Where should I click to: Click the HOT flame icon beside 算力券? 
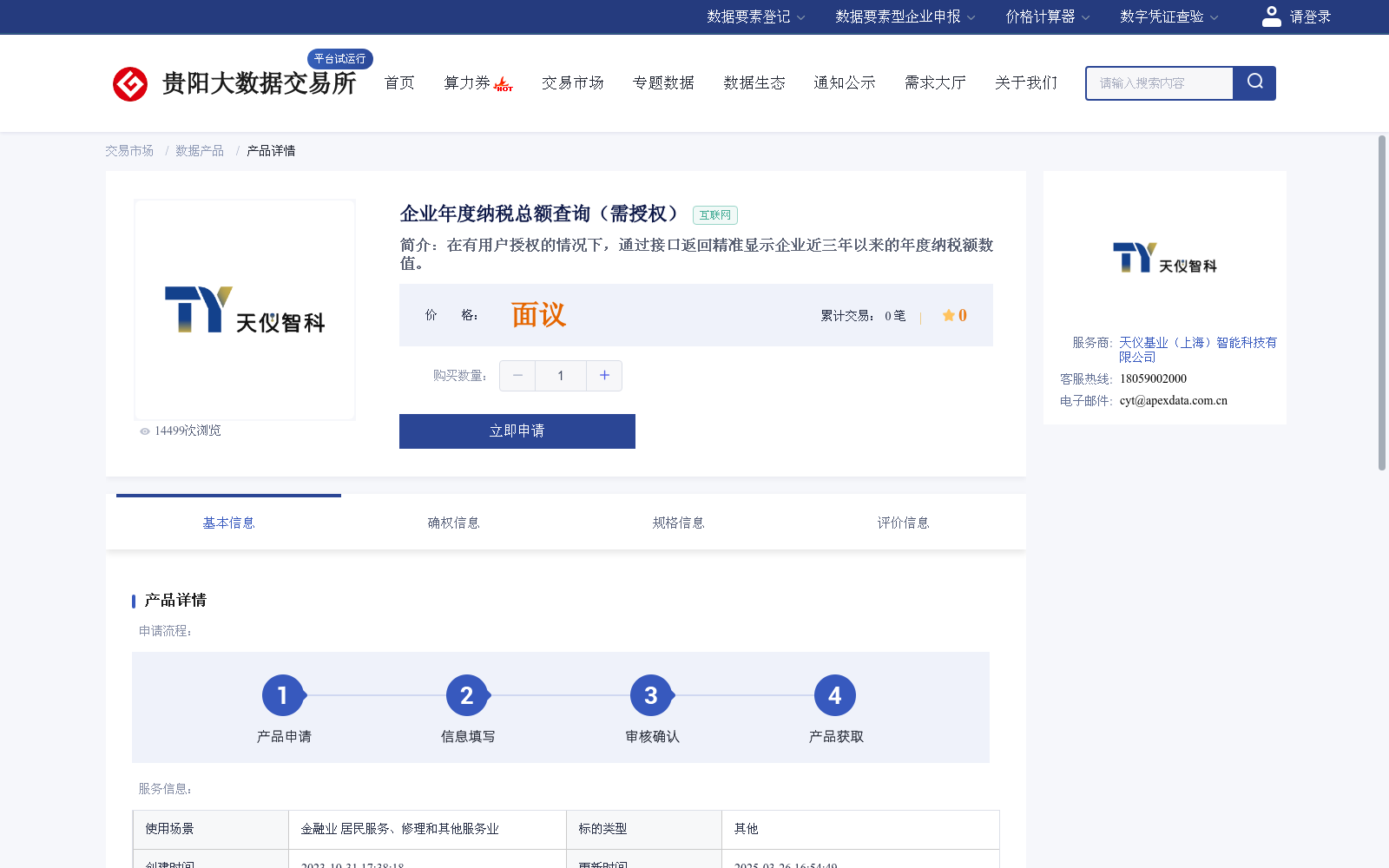point(504,84)
